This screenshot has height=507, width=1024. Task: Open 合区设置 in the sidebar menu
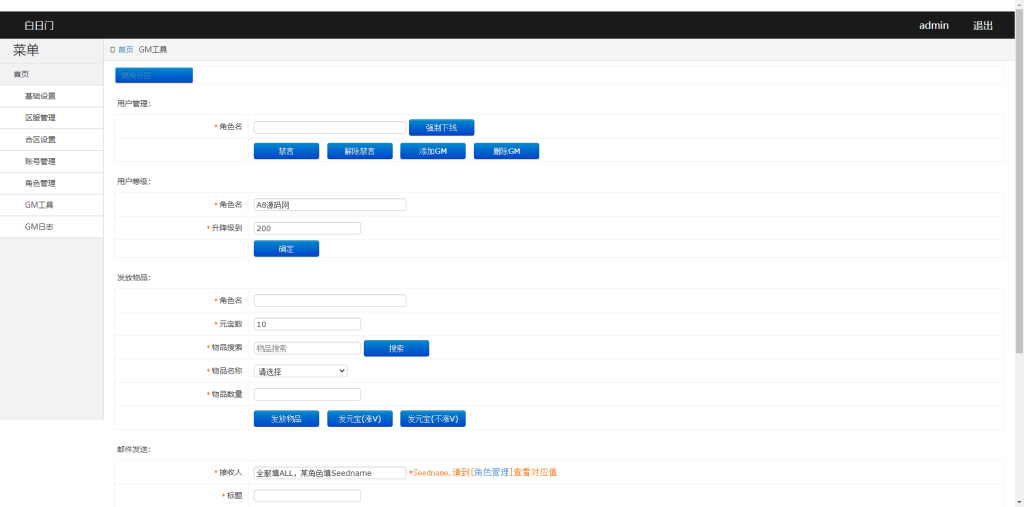click(52, 140)
